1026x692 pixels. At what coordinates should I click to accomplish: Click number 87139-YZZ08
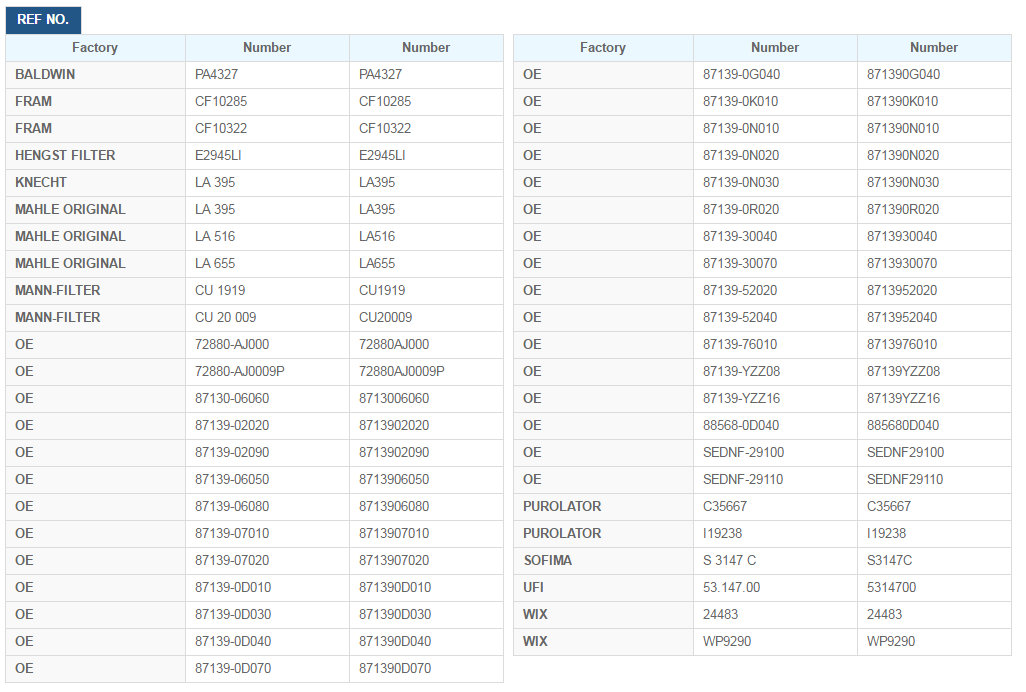[x=742, y=372]
